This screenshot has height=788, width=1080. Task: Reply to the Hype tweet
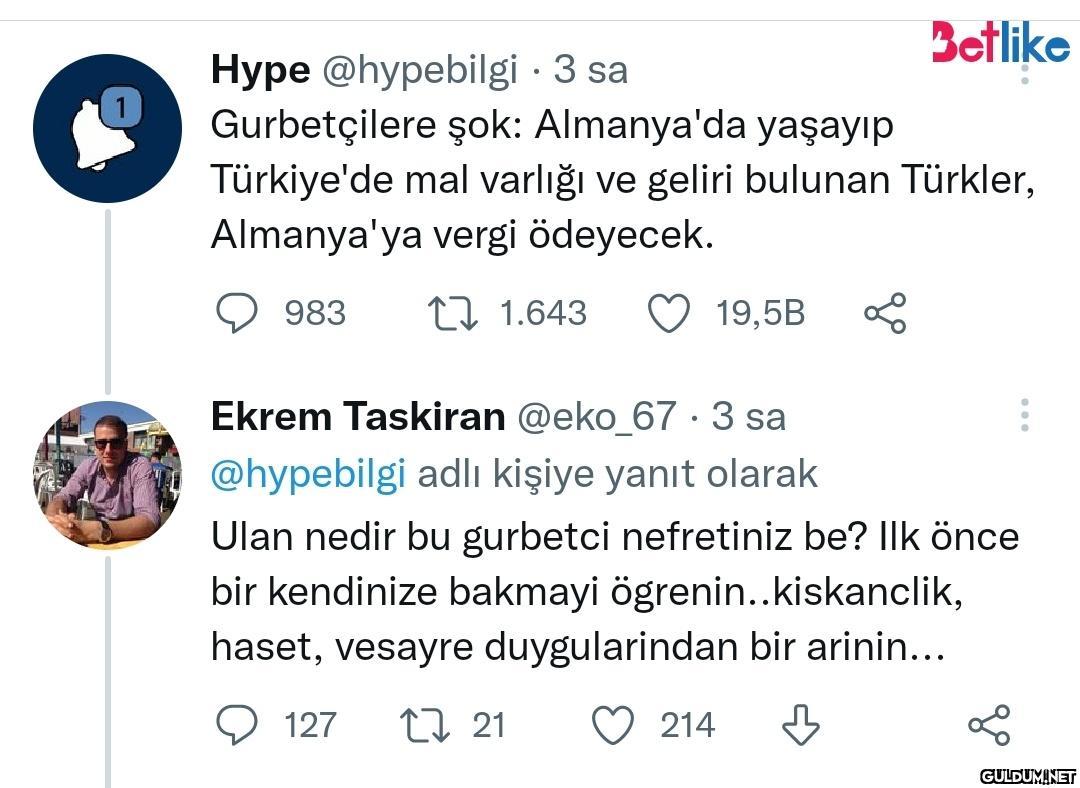point(238,313)
